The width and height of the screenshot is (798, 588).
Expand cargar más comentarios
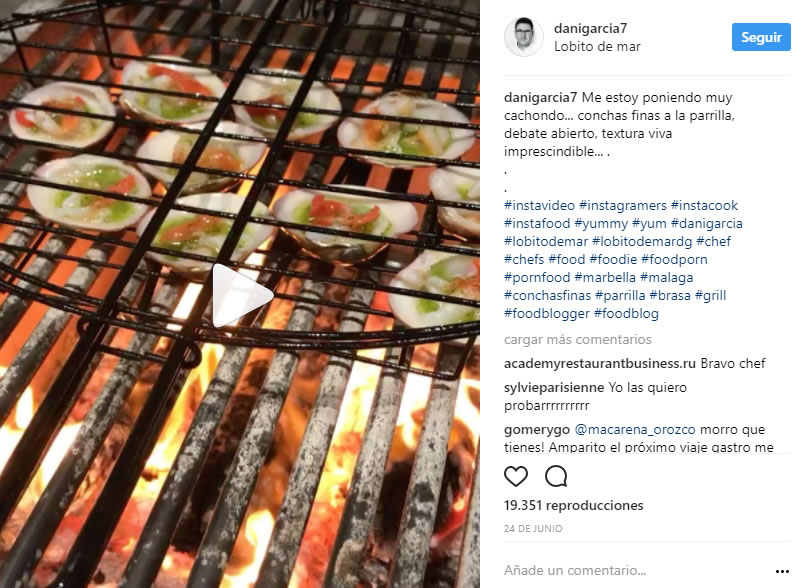578,340
